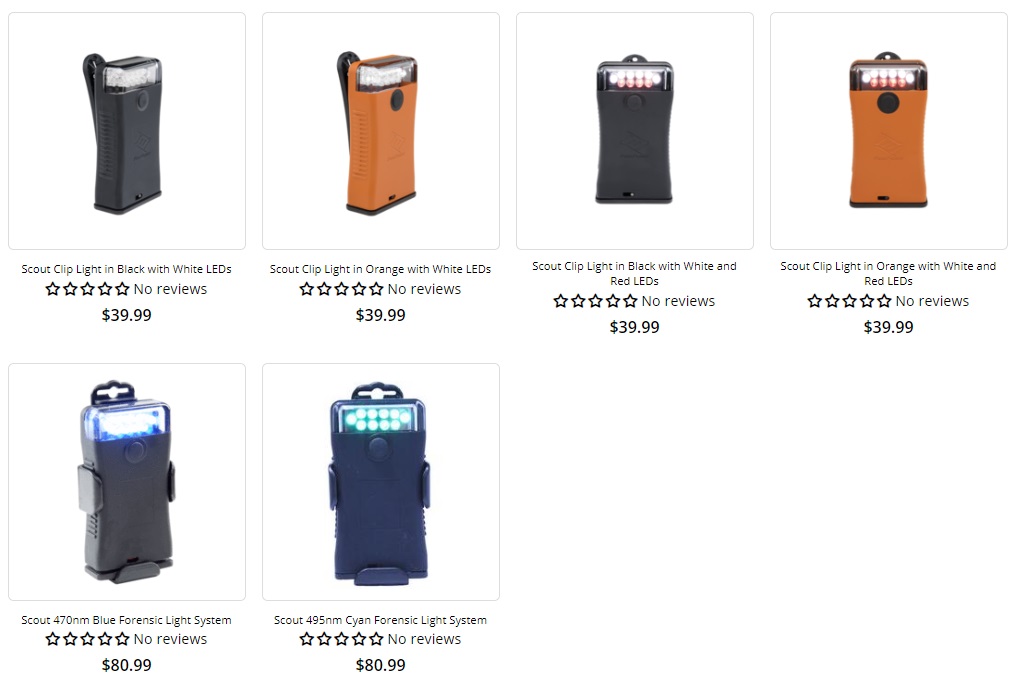This screenshot has height=679, width=1019.
Task: Open the black Scout Clip Light white LEDs image
Action: point(127,131)
